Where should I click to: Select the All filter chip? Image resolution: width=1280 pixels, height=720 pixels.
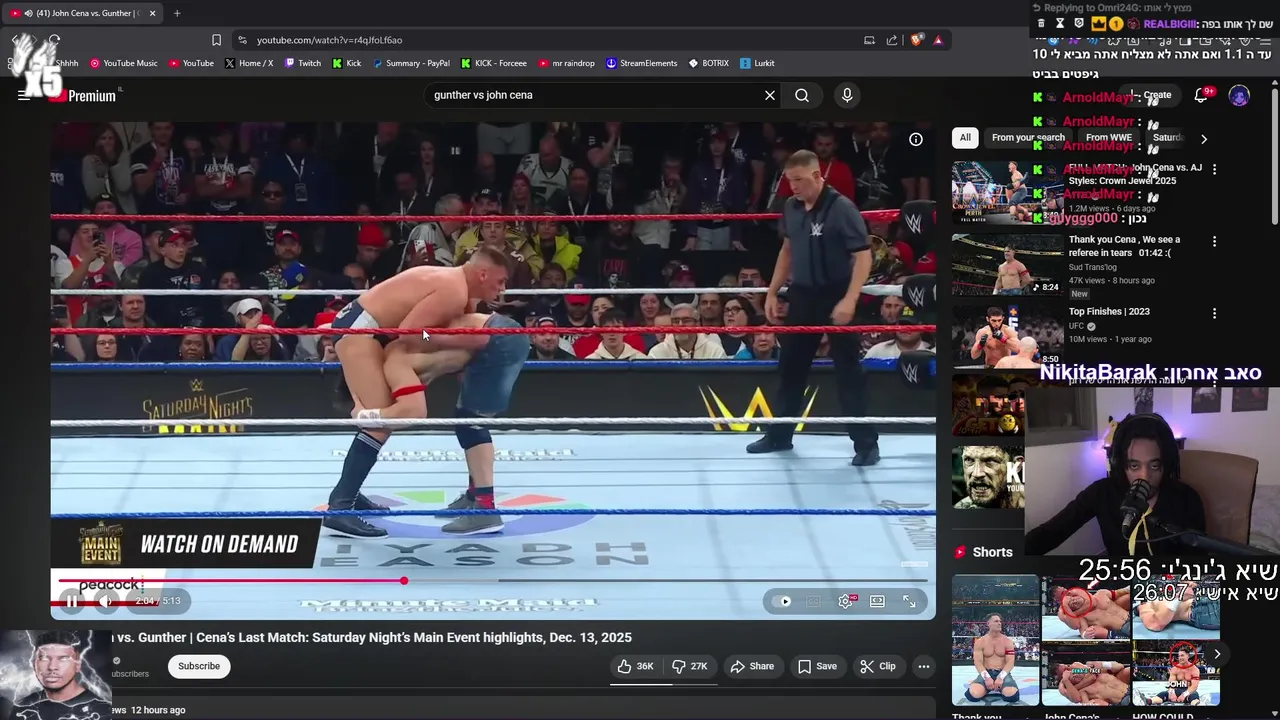pyautogui.click(x=965, y=138)
